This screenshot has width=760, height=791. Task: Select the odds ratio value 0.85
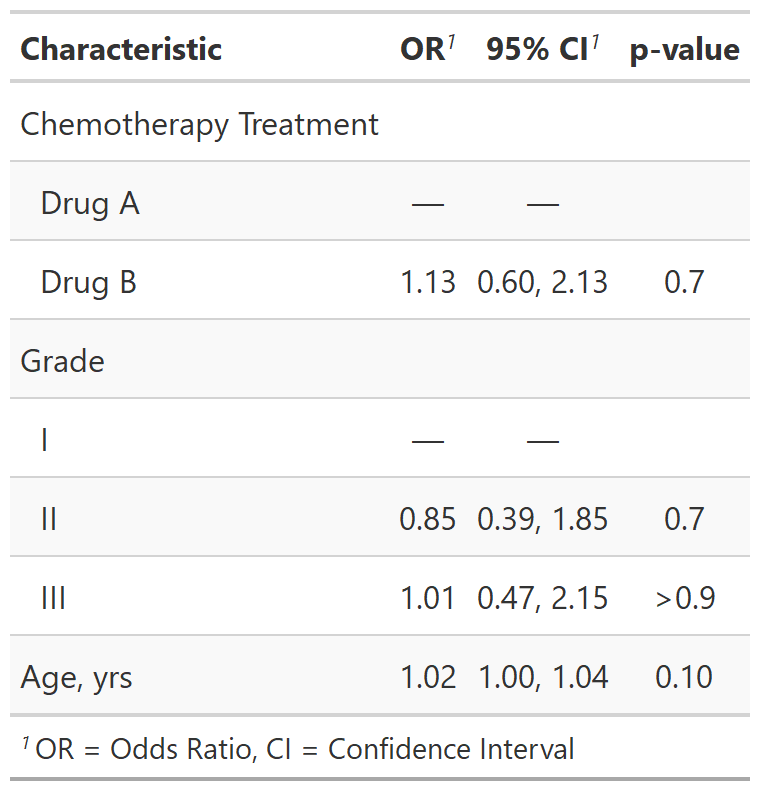[x=428, y=520]
